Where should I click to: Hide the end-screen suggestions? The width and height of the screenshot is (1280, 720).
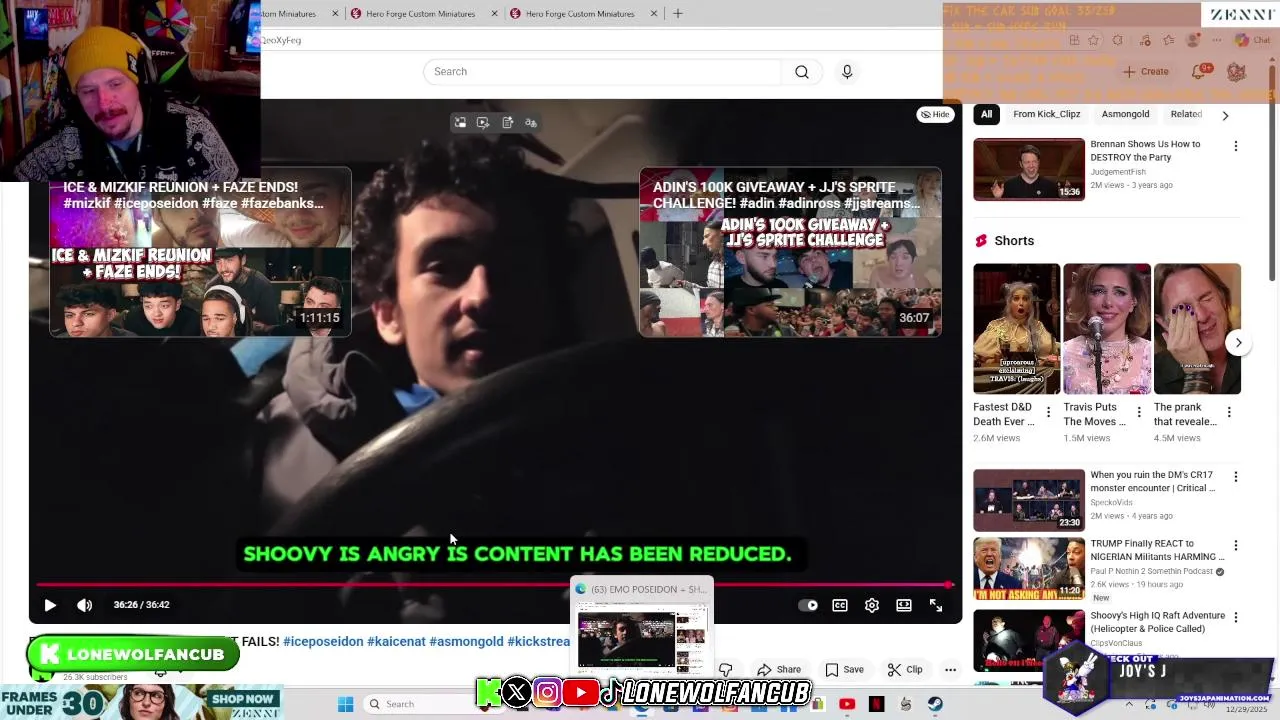point(935,114)
